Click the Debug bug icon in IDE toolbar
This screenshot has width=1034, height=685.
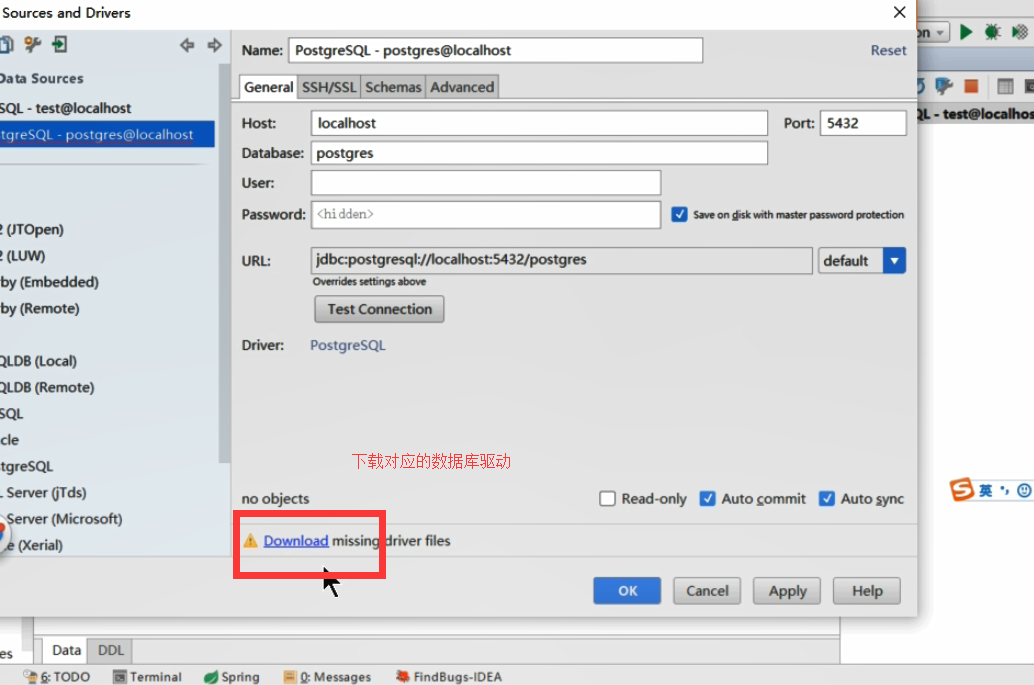992,32
